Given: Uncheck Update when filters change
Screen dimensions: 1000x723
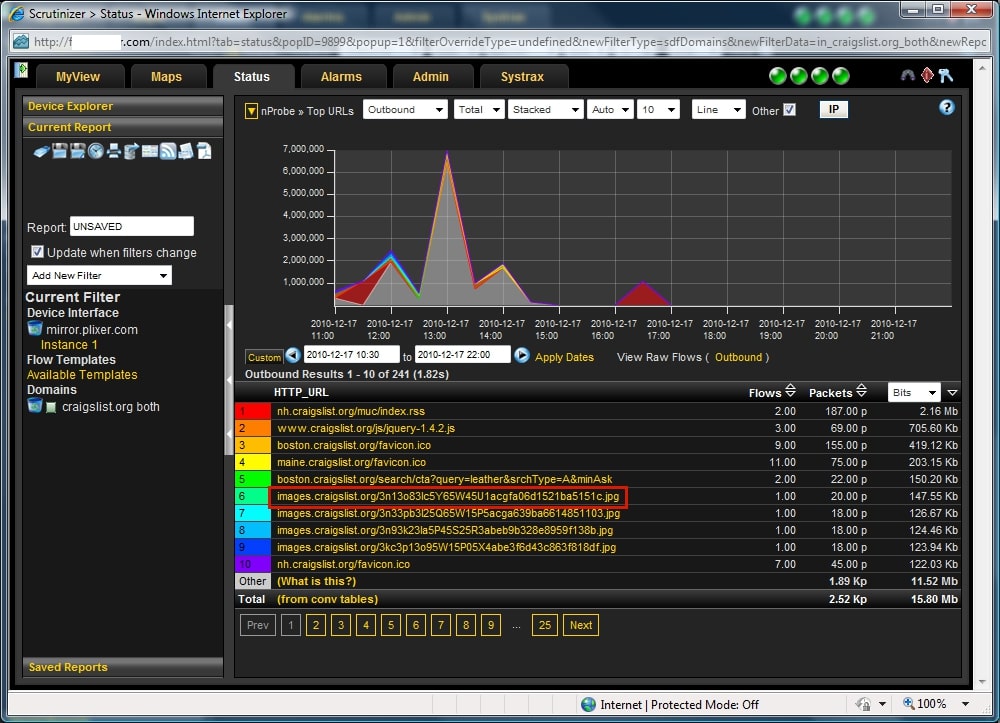Looking at the screenshot, I should pyautogui.click(x=37, y=252).
